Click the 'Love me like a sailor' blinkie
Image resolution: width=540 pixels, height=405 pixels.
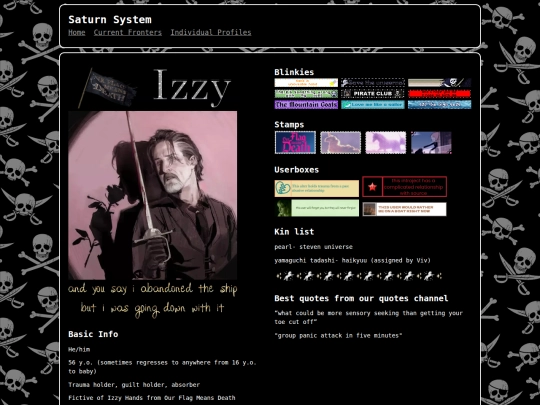click(373, 105)
